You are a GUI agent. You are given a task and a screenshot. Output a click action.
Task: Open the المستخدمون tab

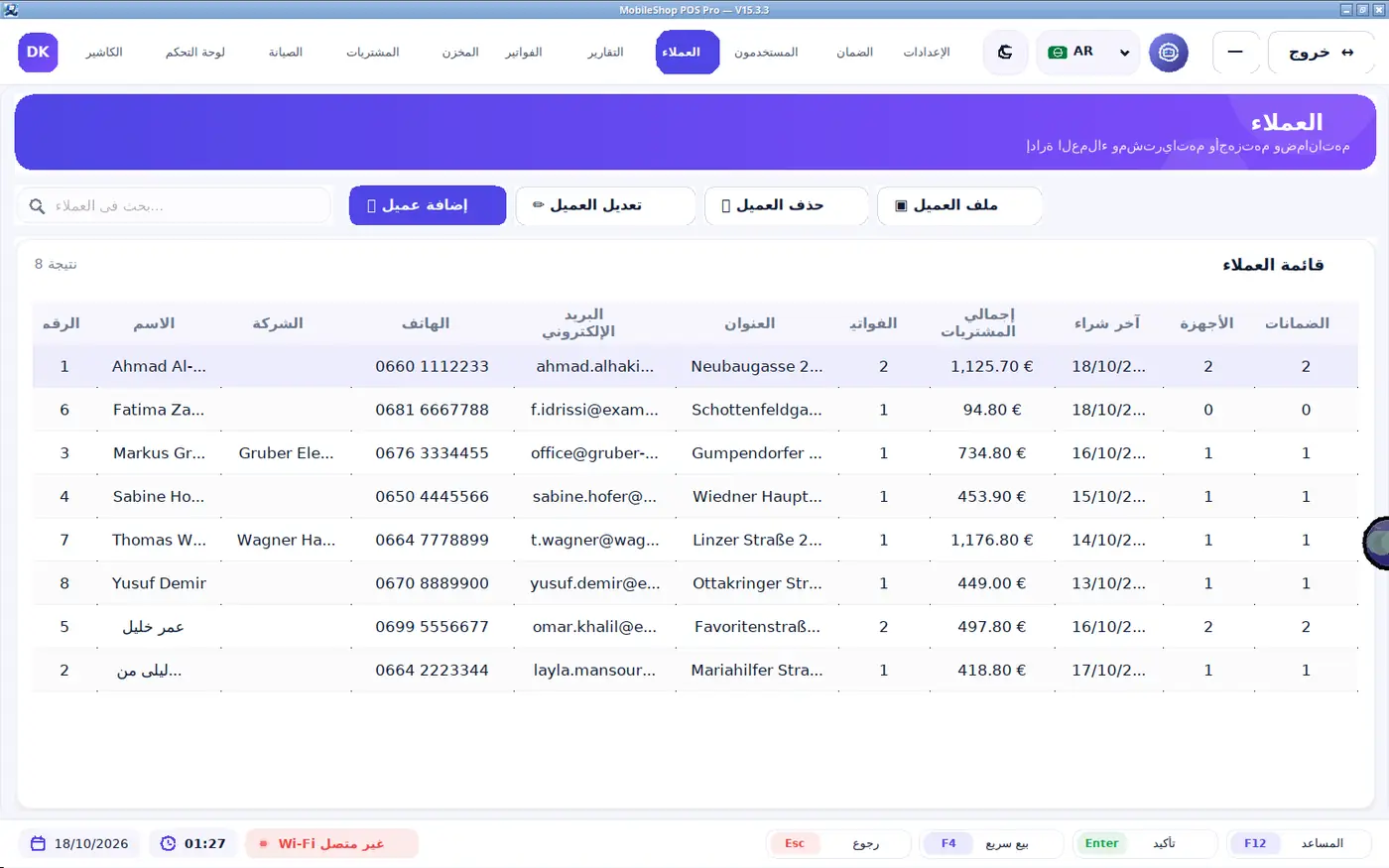766,53
